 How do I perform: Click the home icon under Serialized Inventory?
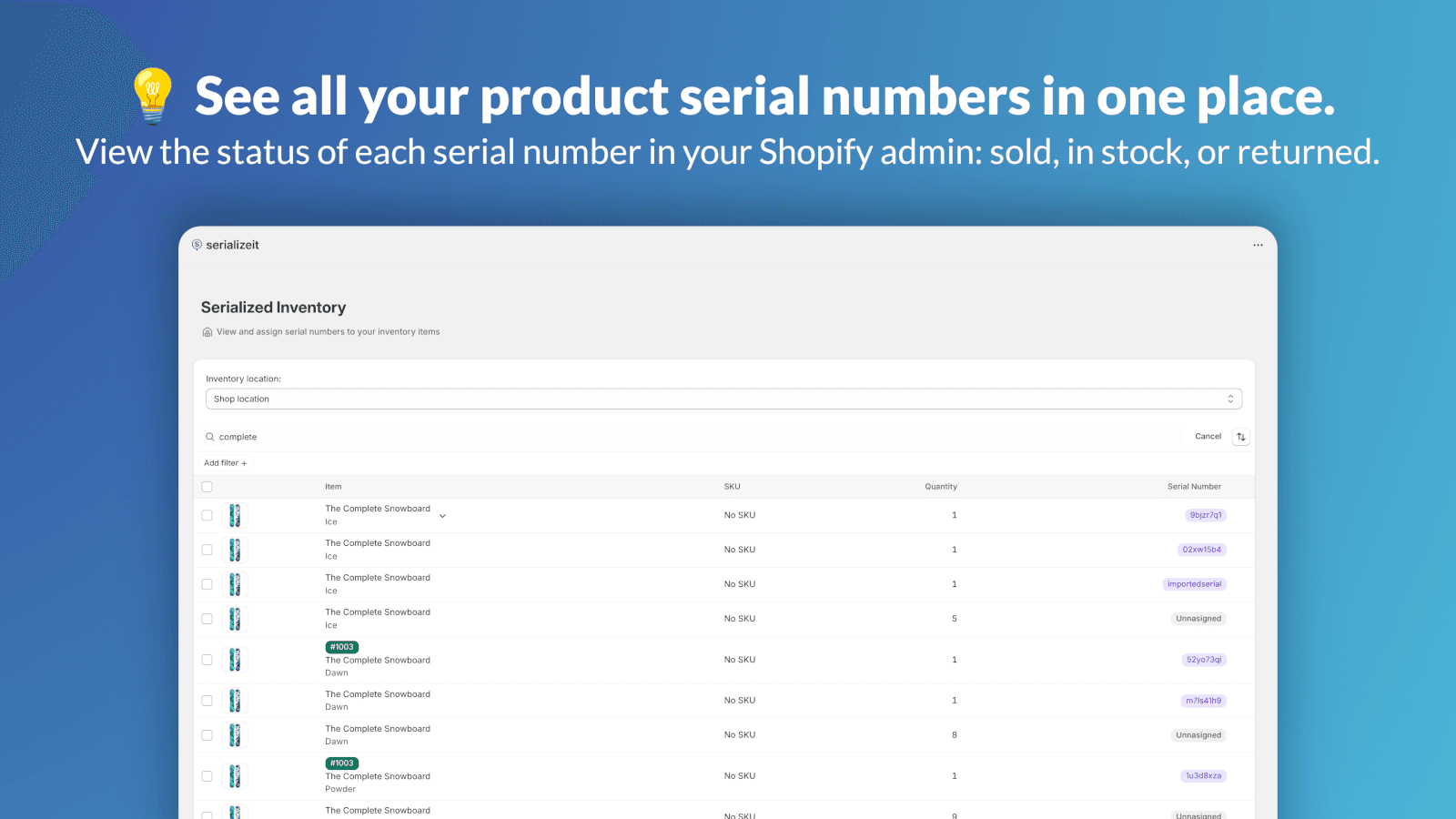[207, 332]
